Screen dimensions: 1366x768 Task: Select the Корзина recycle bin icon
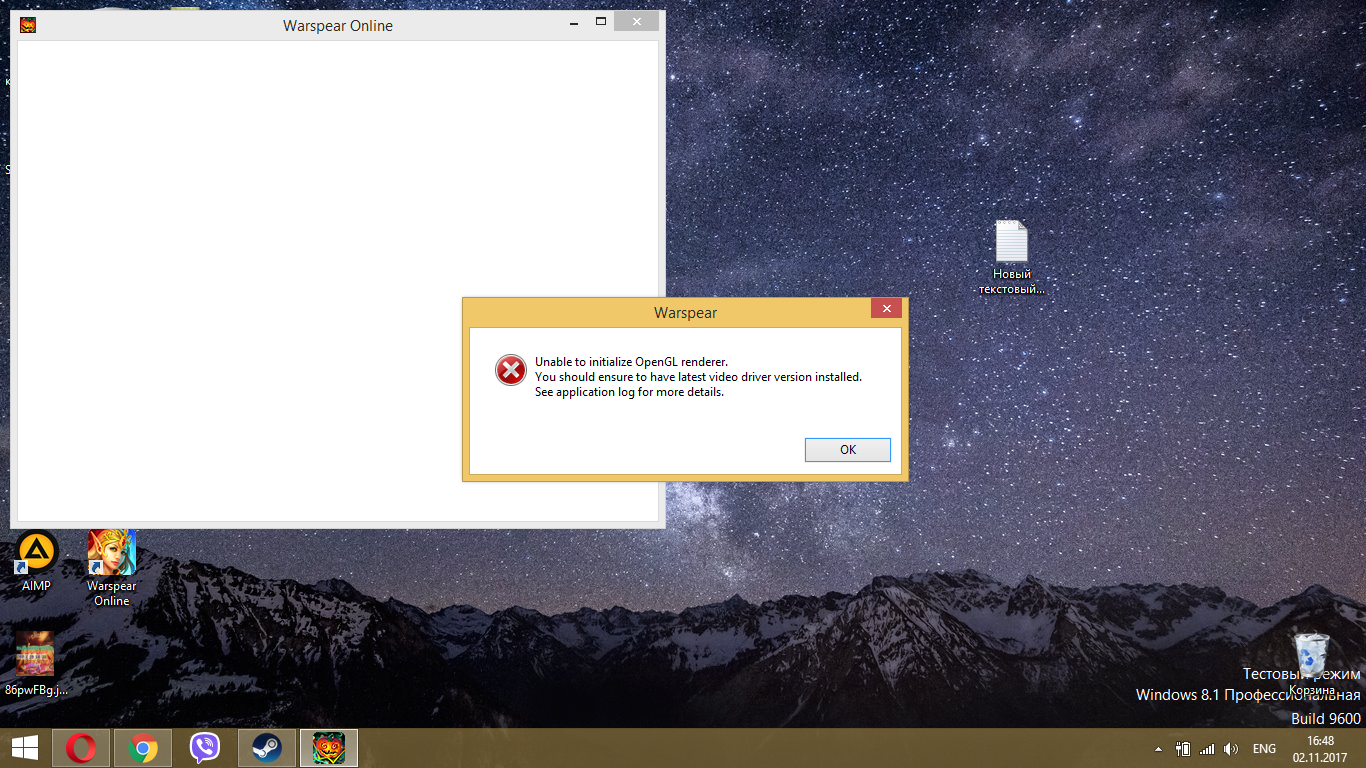pos(1311,664)
